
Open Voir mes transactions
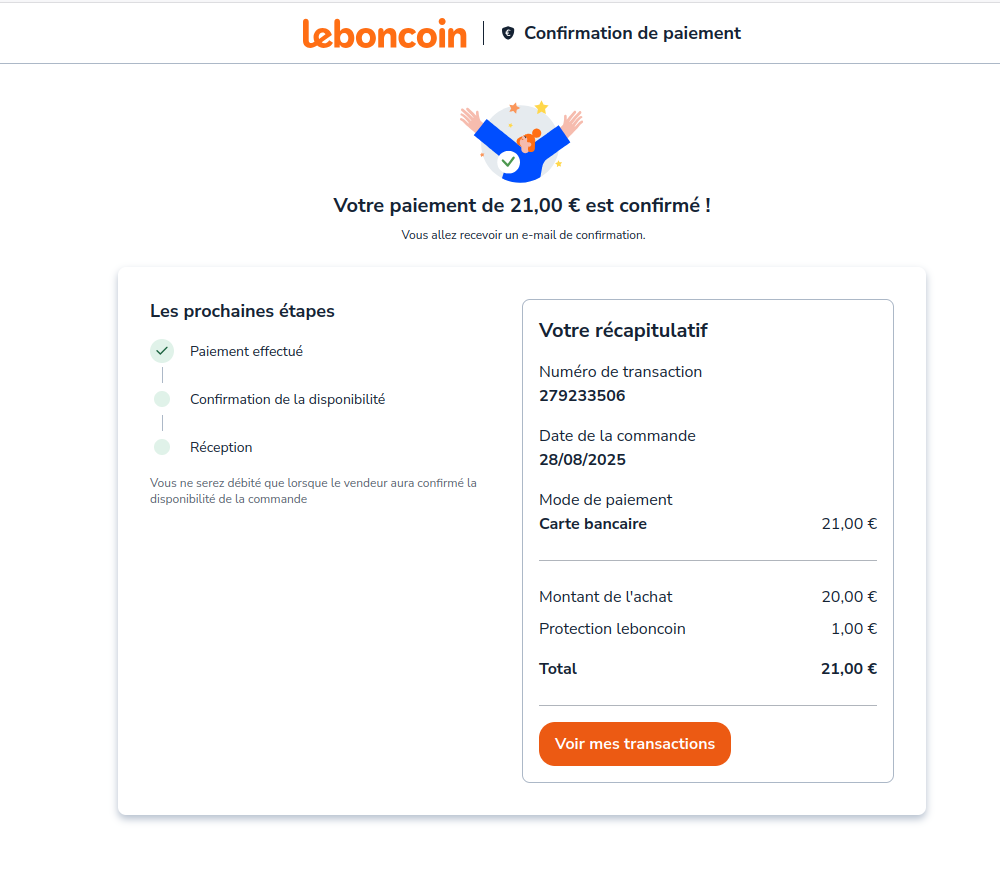[635, 744]
